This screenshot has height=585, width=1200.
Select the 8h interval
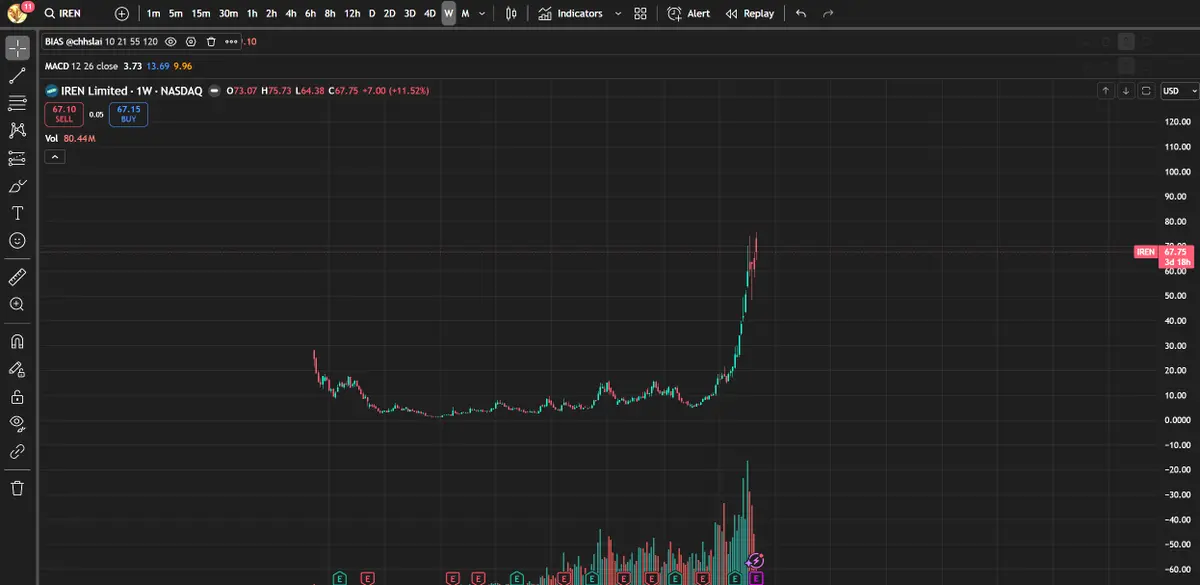pos(329,14)
